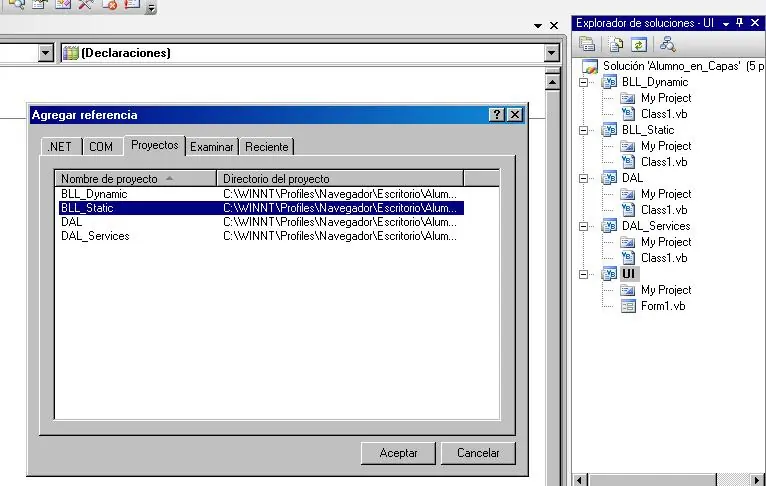
Task: Close the code editor document tab
Action: 554,25
